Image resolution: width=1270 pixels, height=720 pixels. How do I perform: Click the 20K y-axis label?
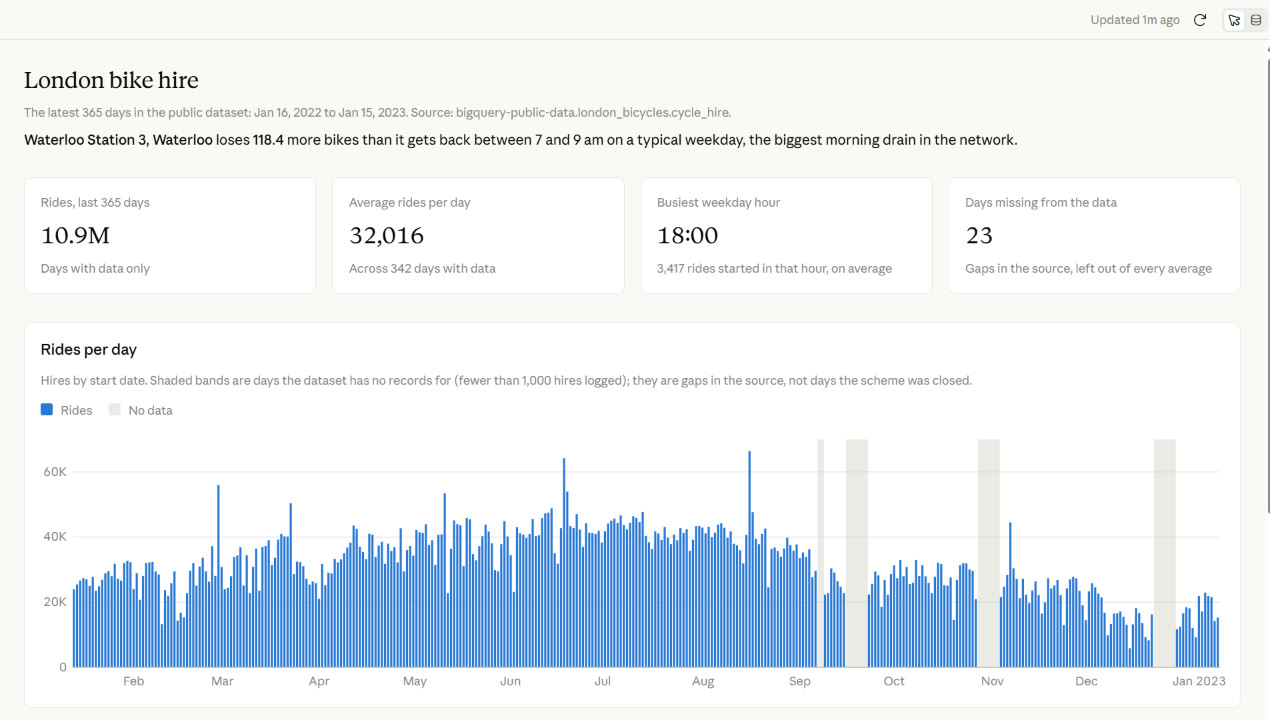coord(55,601)
